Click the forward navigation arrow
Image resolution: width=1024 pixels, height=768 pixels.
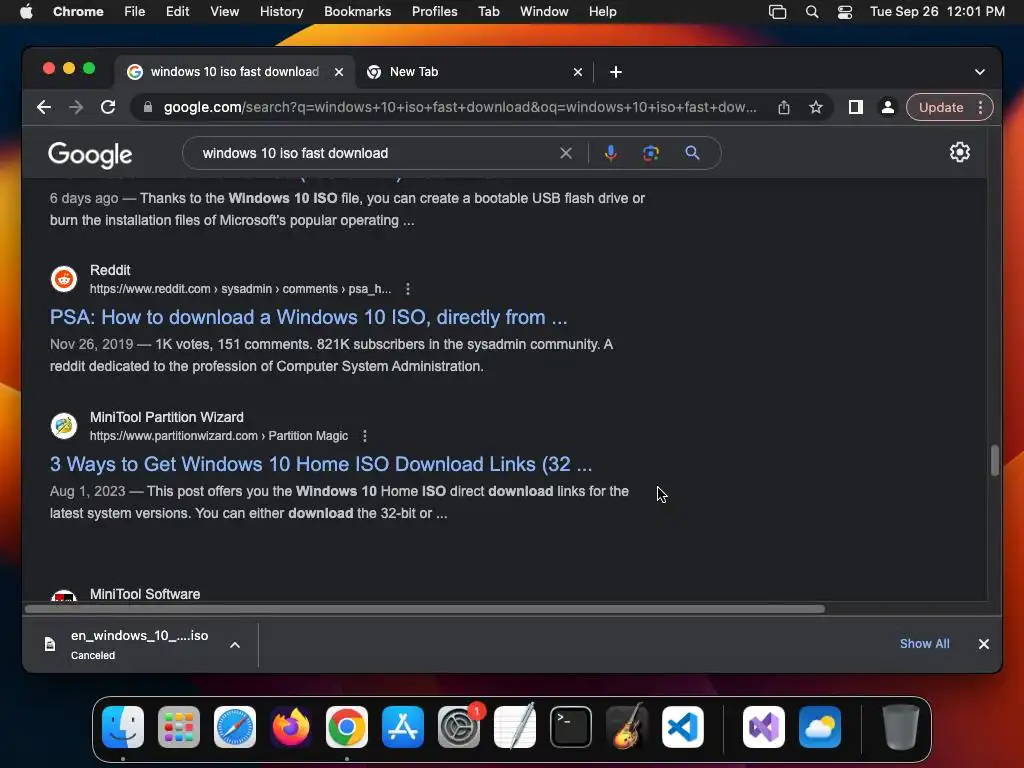click(x=76, y=107)
